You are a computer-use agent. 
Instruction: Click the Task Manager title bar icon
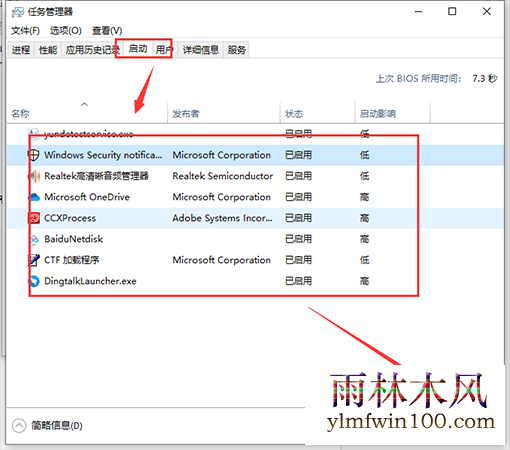pos(17,12)
